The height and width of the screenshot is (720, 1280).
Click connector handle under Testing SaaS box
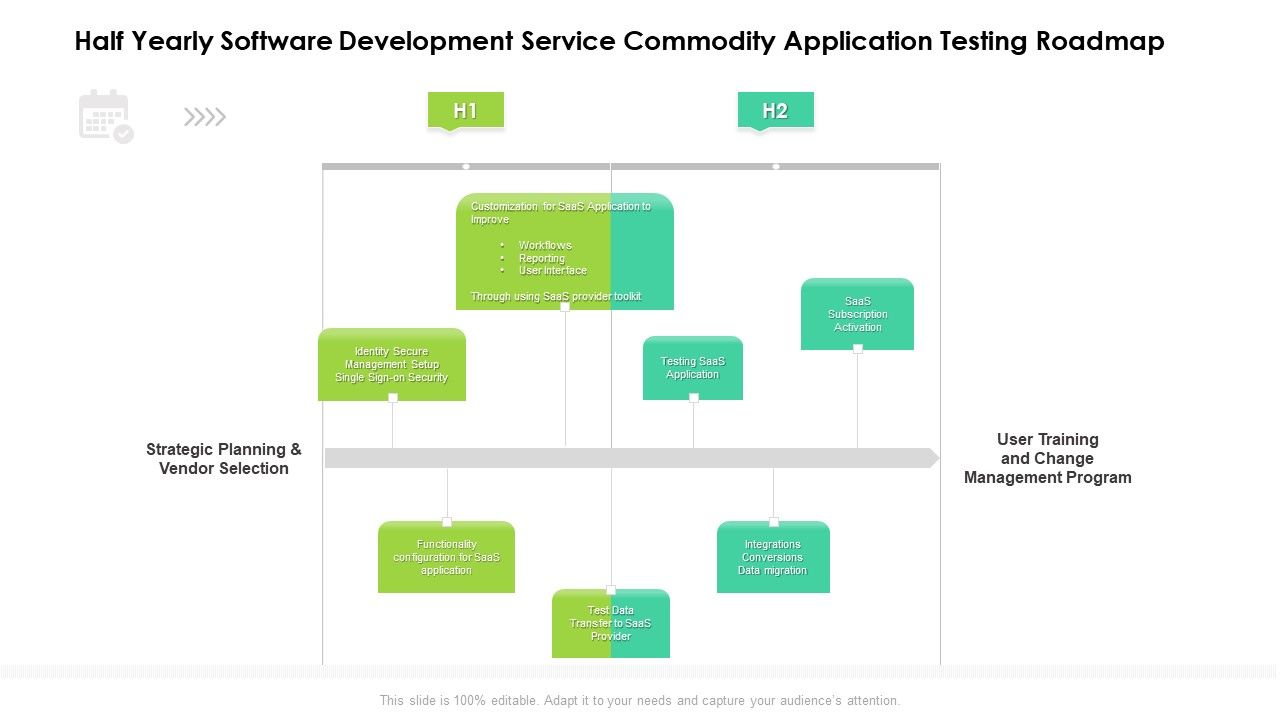click(x=694, y=398)
